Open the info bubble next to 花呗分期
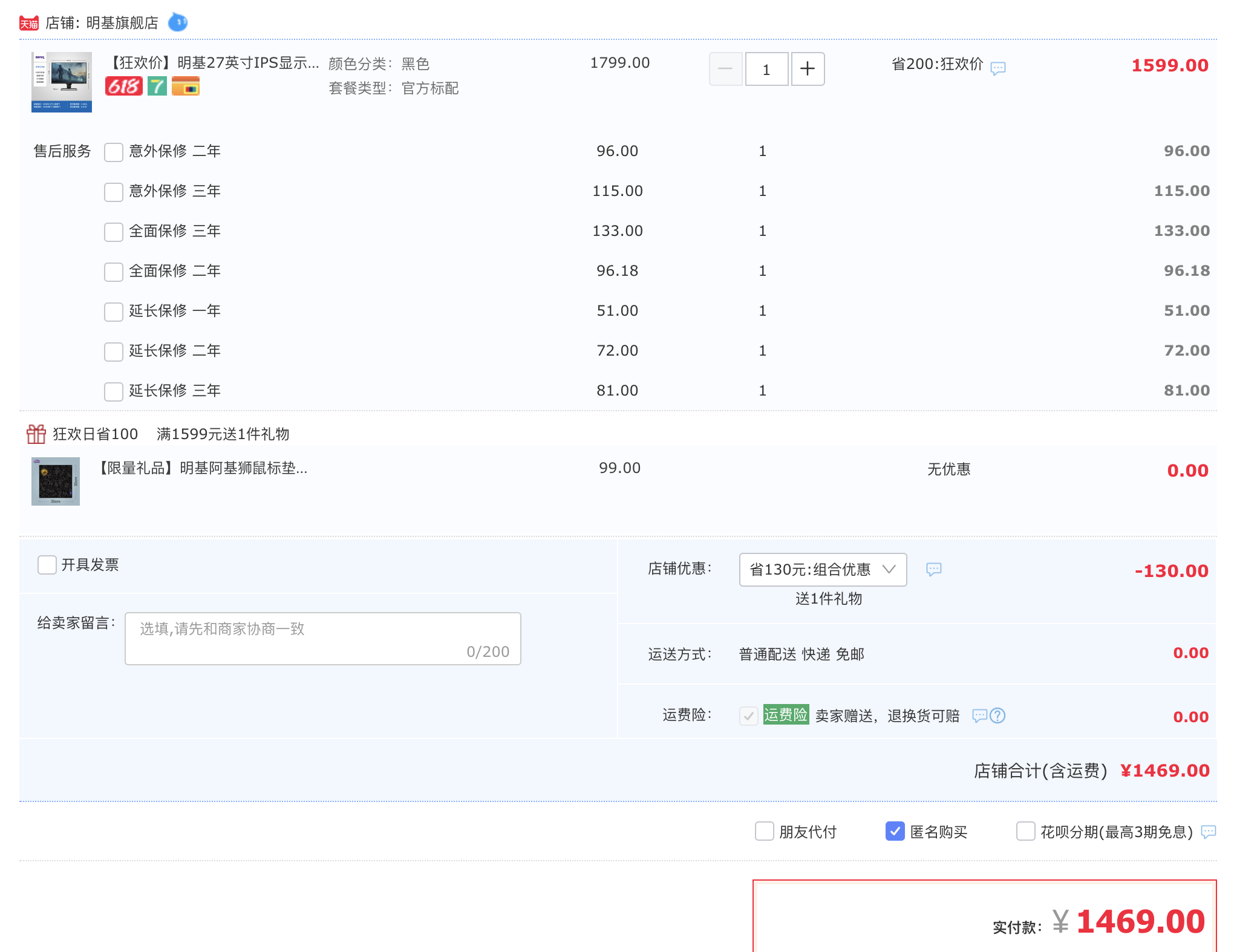 [x=1209, y=832]
